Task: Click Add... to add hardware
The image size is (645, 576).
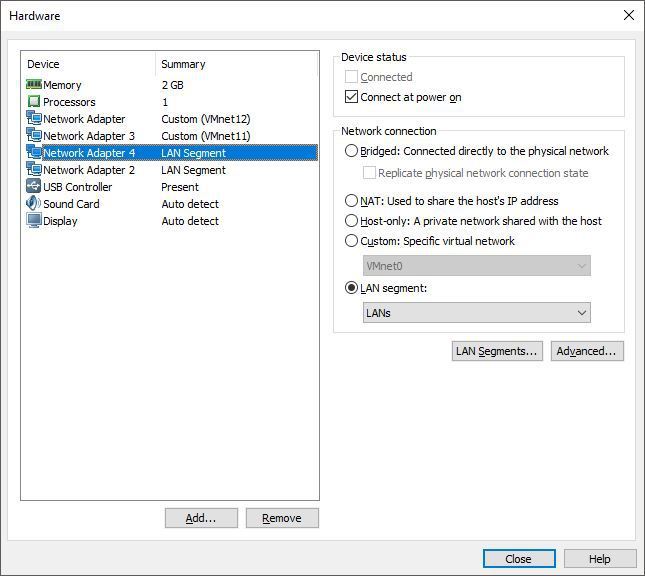Action: [x=201, y=518]
